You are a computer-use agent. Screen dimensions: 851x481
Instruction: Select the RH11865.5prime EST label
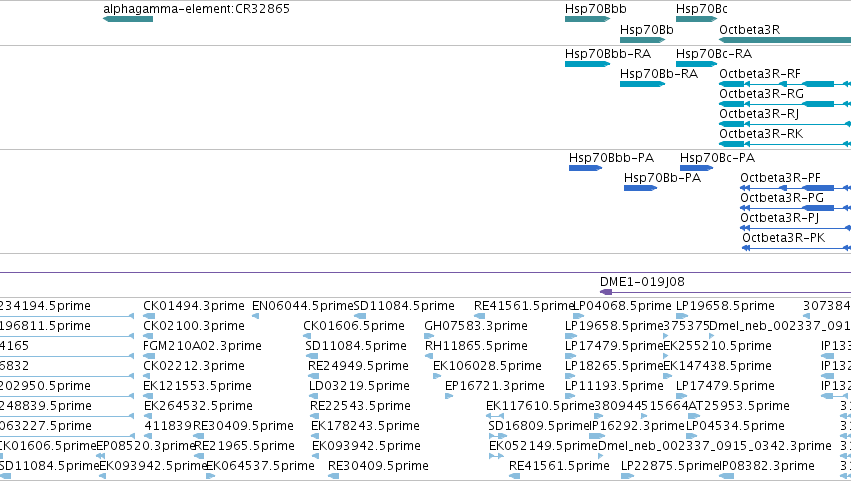pyautogui.click(x=476, y=346)
